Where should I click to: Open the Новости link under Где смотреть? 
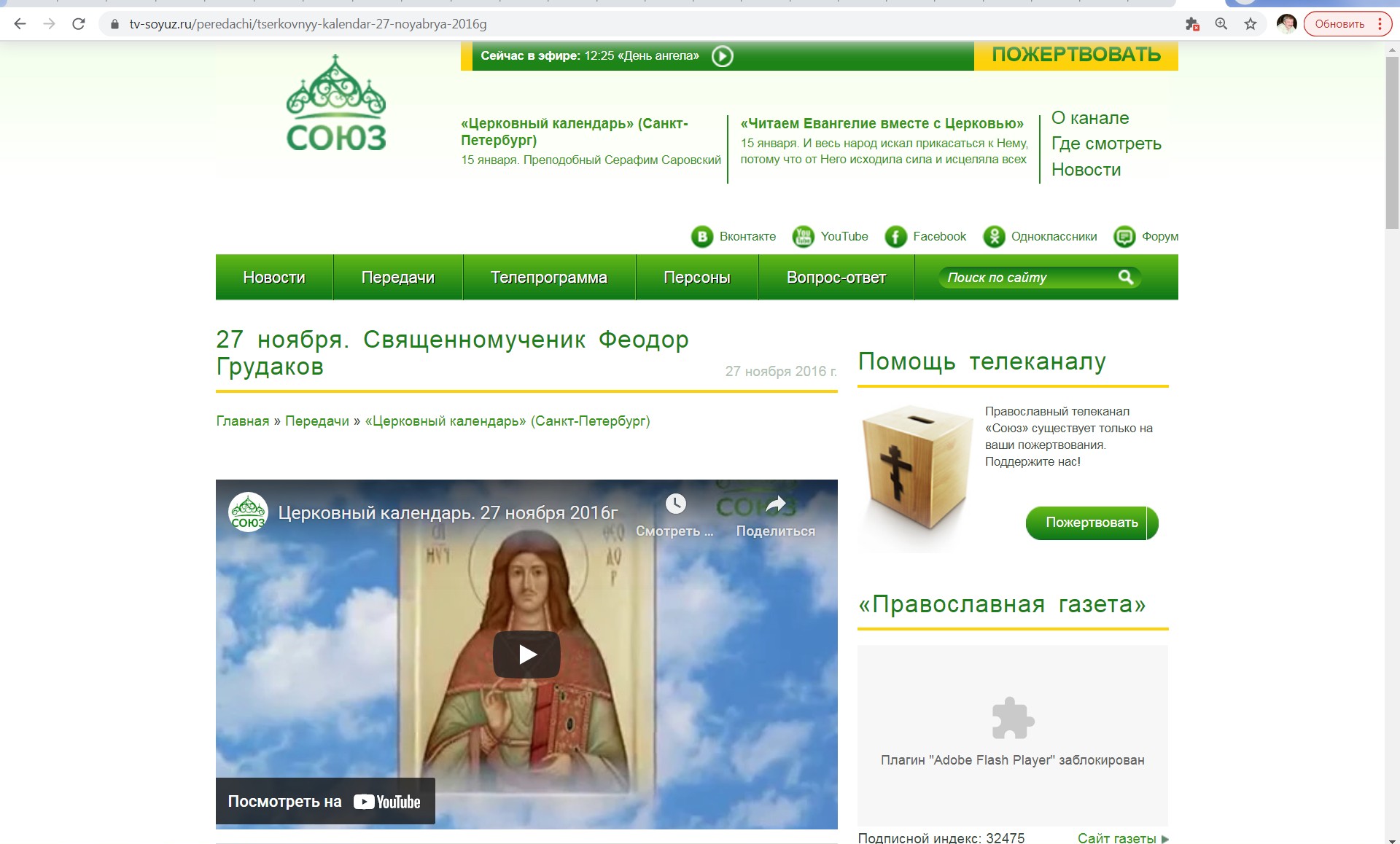pyautogui.click(x=1086, y=170)
